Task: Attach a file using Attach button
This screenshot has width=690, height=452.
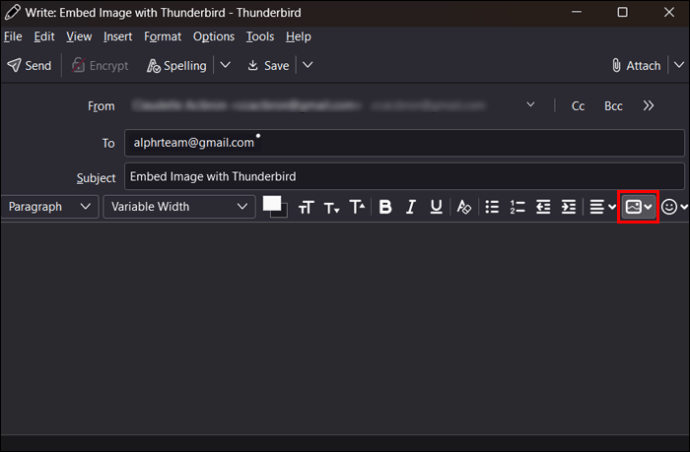Action: click(x=636, y=66)
